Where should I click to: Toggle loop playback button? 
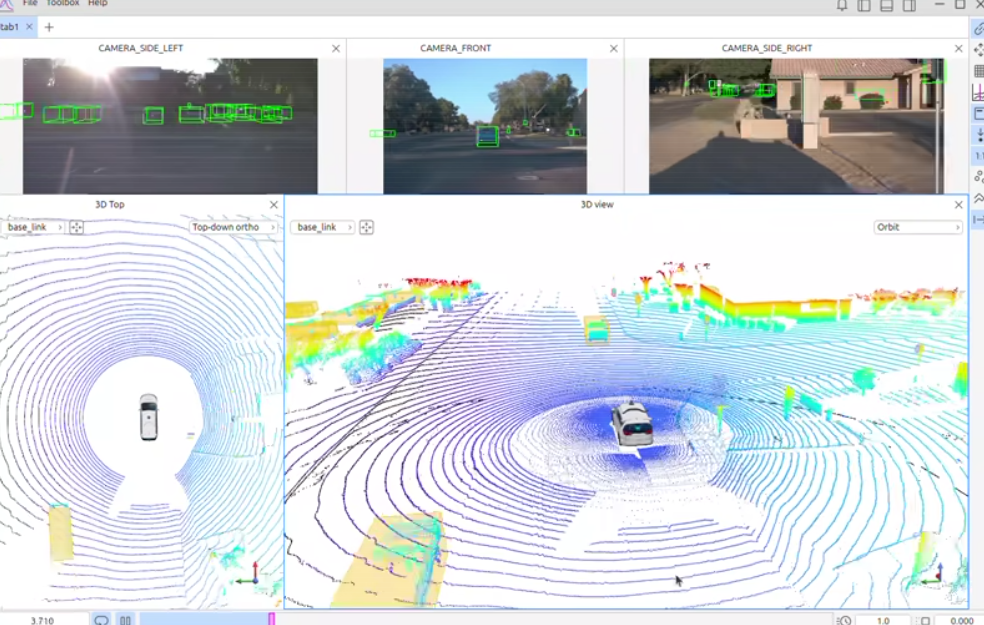101,620
